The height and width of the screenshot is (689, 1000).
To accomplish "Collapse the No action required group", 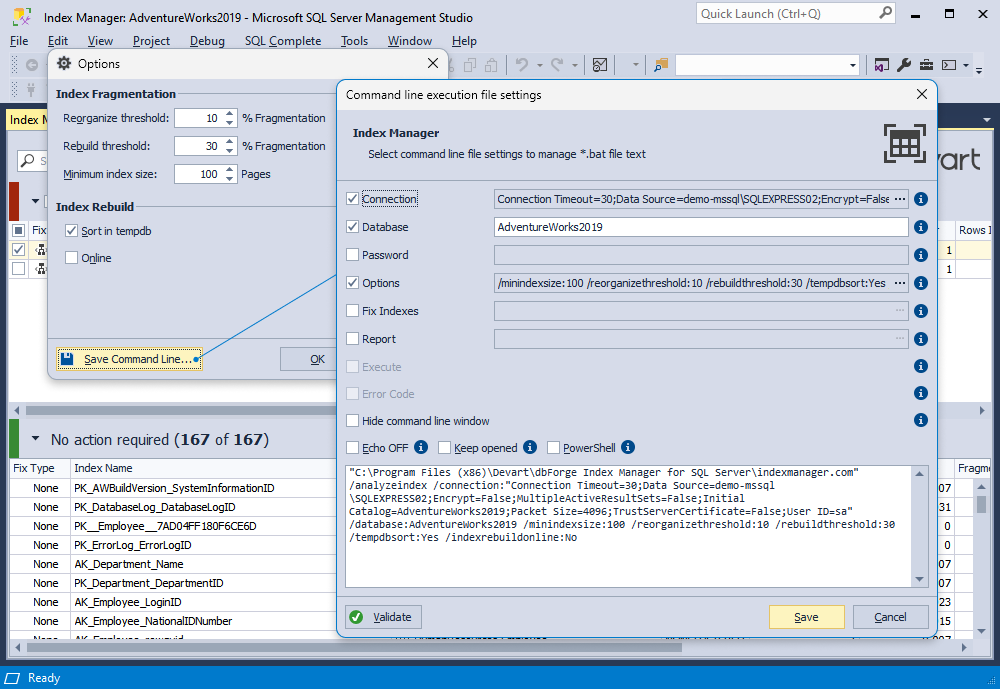I will tap(36, 439).
